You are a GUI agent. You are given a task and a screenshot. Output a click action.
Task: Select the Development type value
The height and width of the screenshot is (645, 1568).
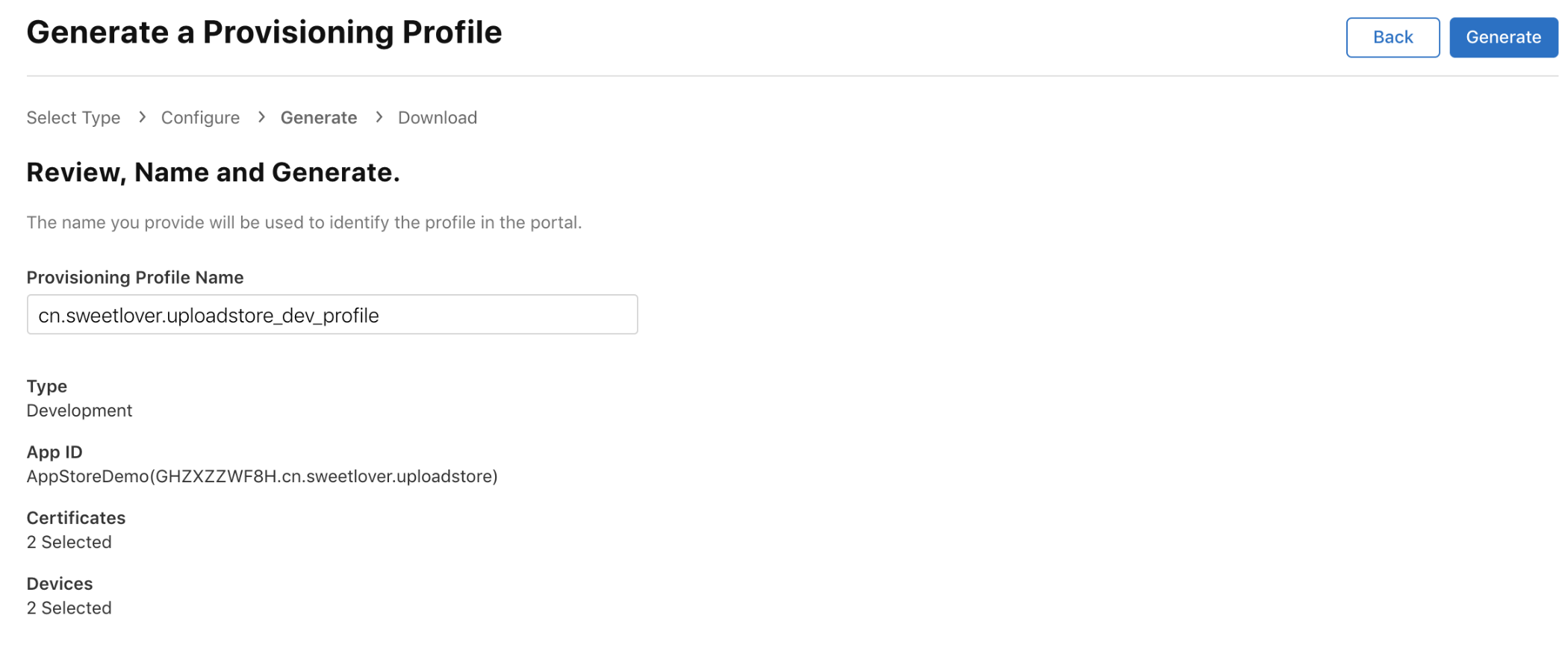pyautogui.click(x=79, y=411)
